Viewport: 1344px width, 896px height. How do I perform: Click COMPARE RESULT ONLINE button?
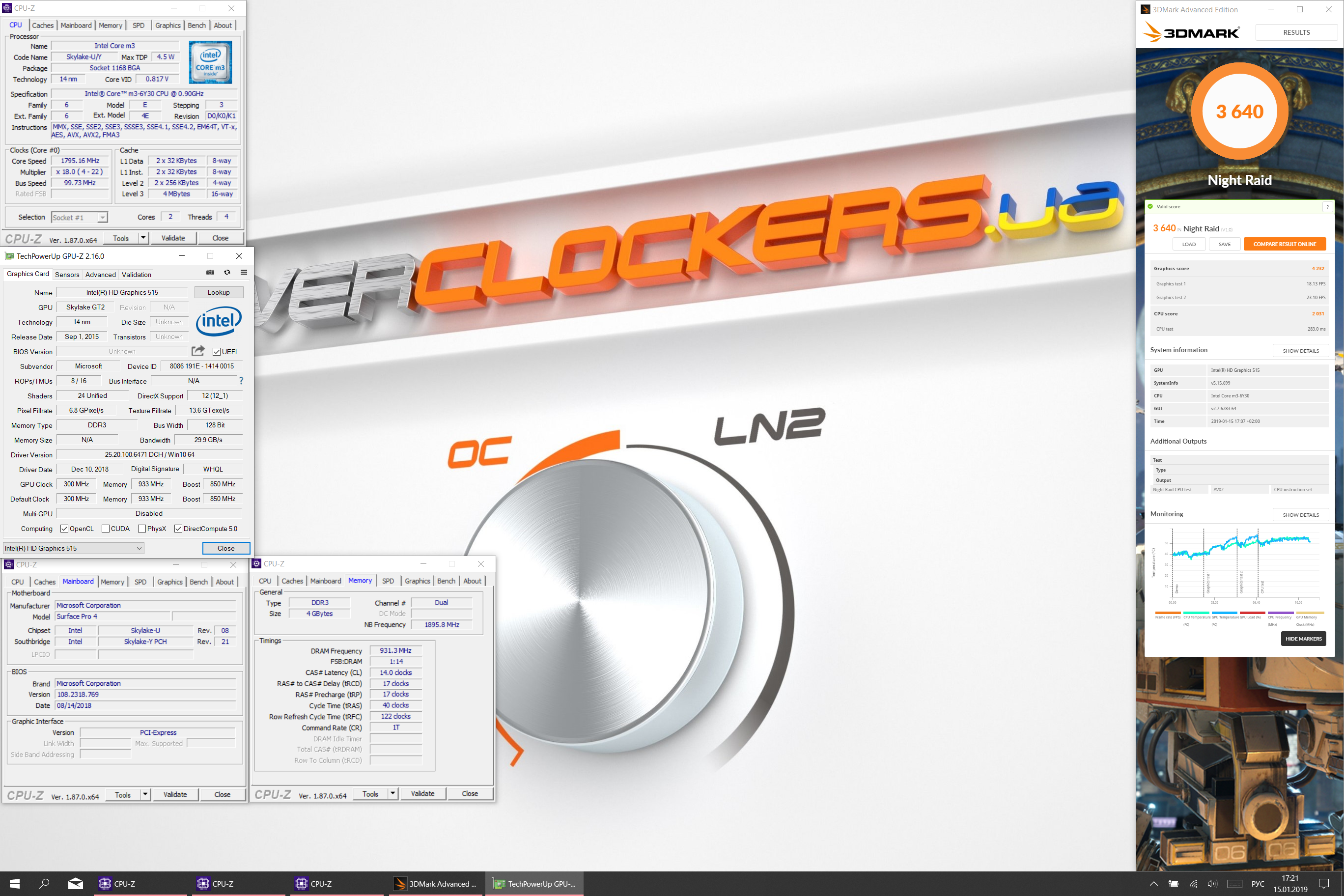click(x=1285, y=244)
